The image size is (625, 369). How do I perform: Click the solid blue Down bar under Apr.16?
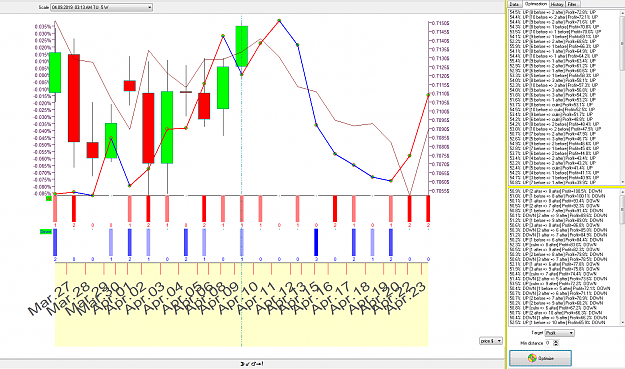[x=316, y=242]
